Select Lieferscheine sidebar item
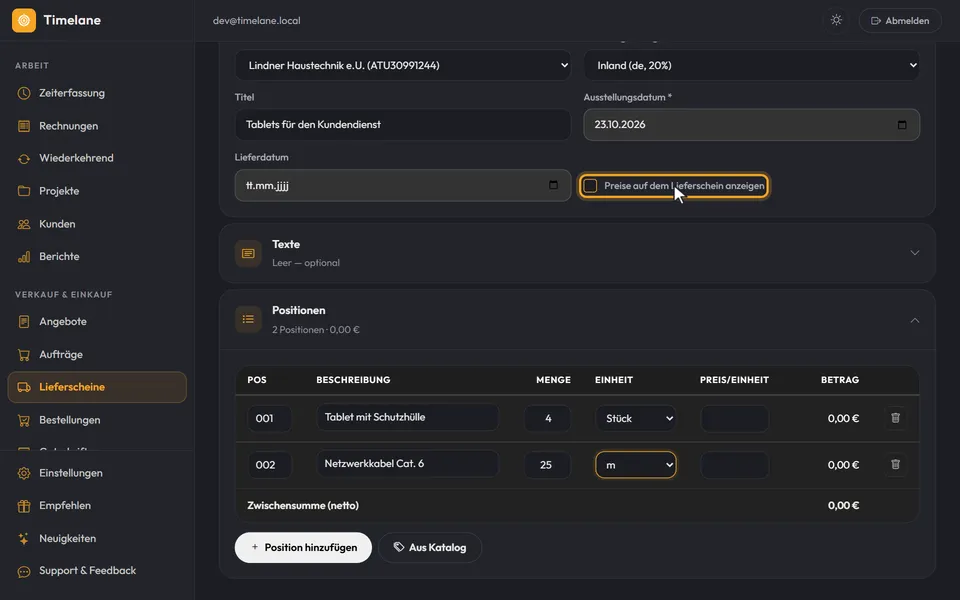The image size is (960, 600). click(97, 387)
